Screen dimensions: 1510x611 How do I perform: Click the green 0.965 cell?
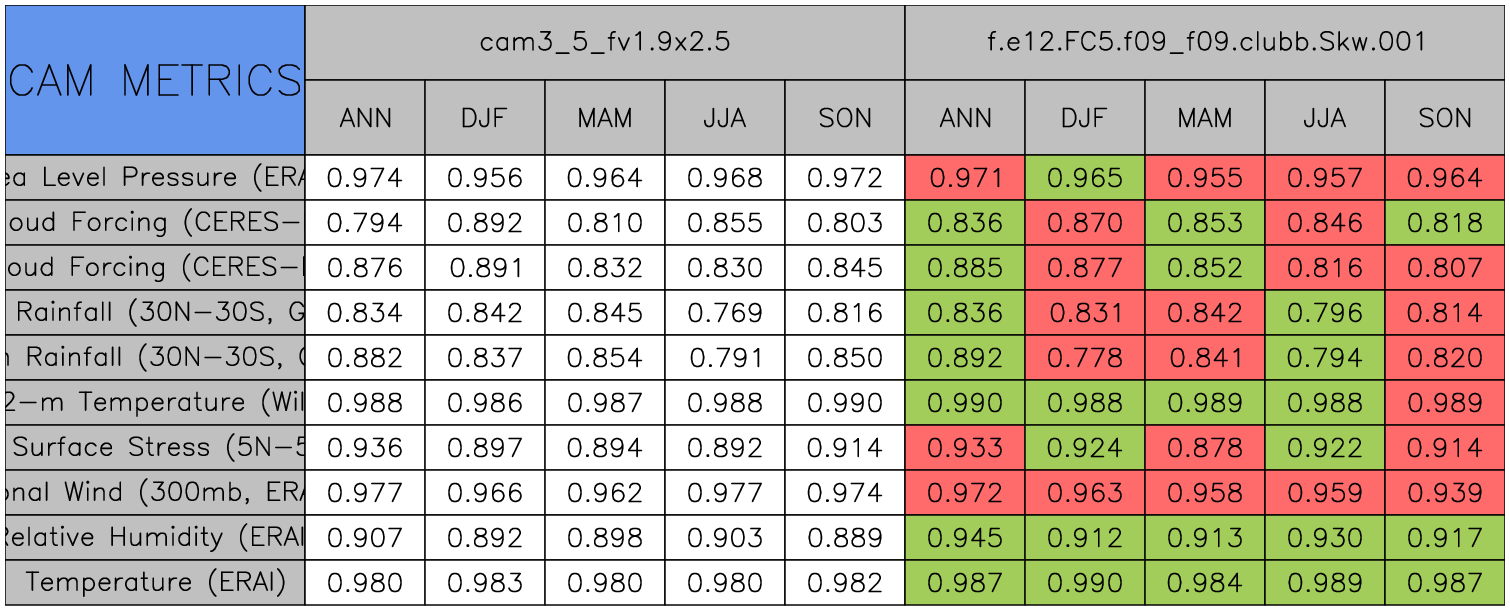coord(1084,178)
